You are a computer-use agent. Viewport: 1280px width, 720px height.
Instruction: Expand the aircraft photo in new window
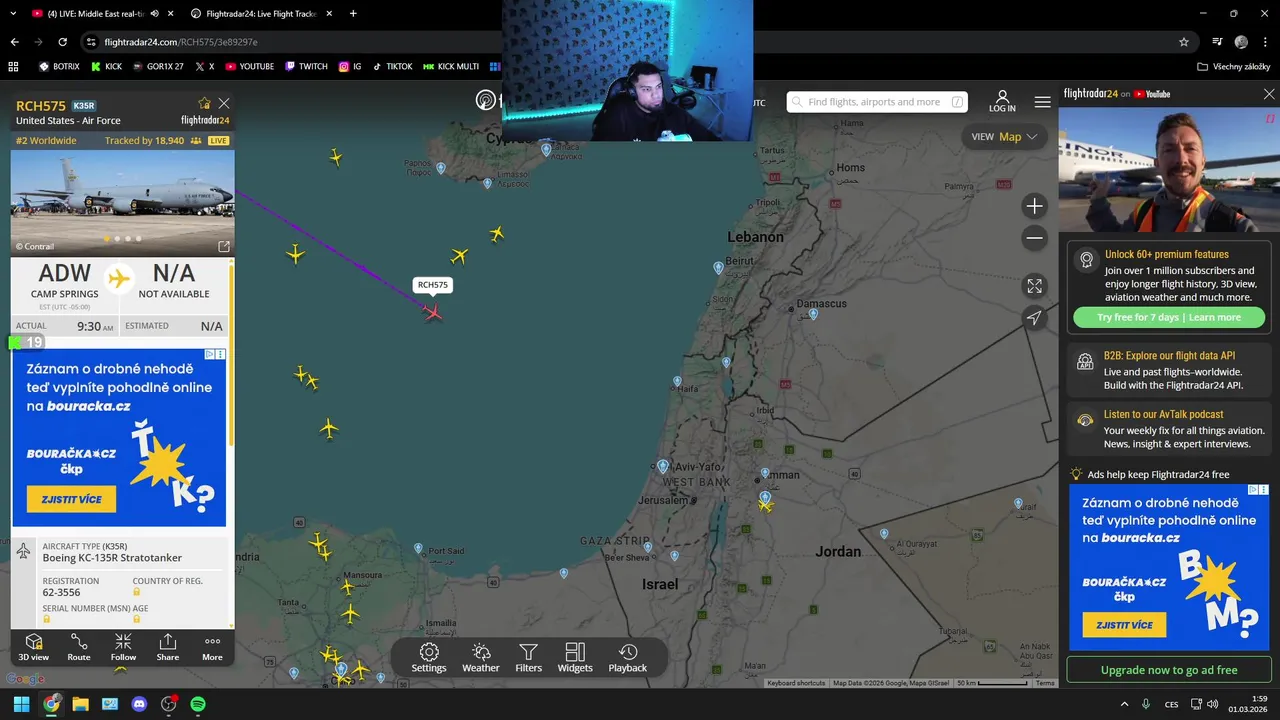(224, 246)
